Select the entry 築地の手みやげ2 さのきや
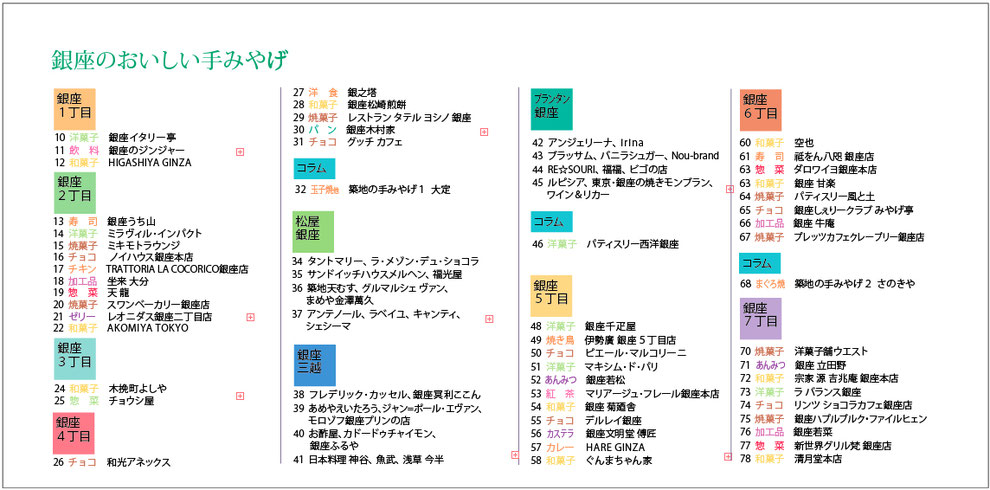This screenshot has height=490, width=990. point(854,284)
